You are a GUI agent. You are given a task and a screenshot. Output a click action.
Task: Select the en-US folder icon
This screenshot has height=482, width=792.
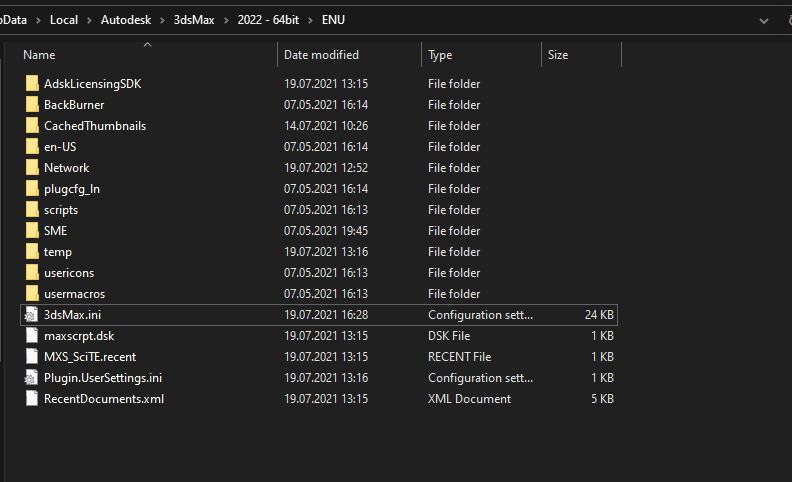32,147
